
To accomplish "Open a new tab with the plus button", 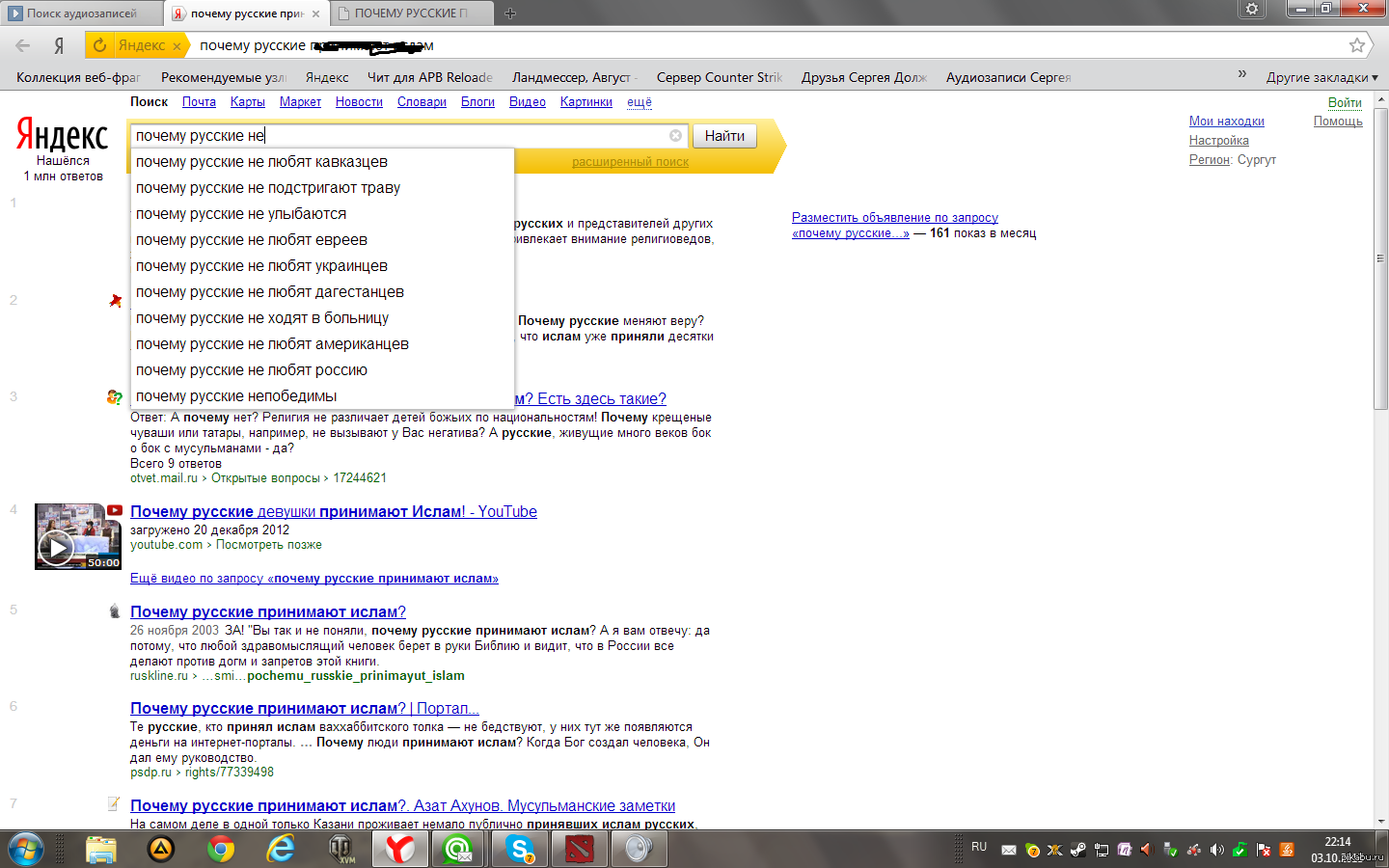I will [x=510, y=14].
